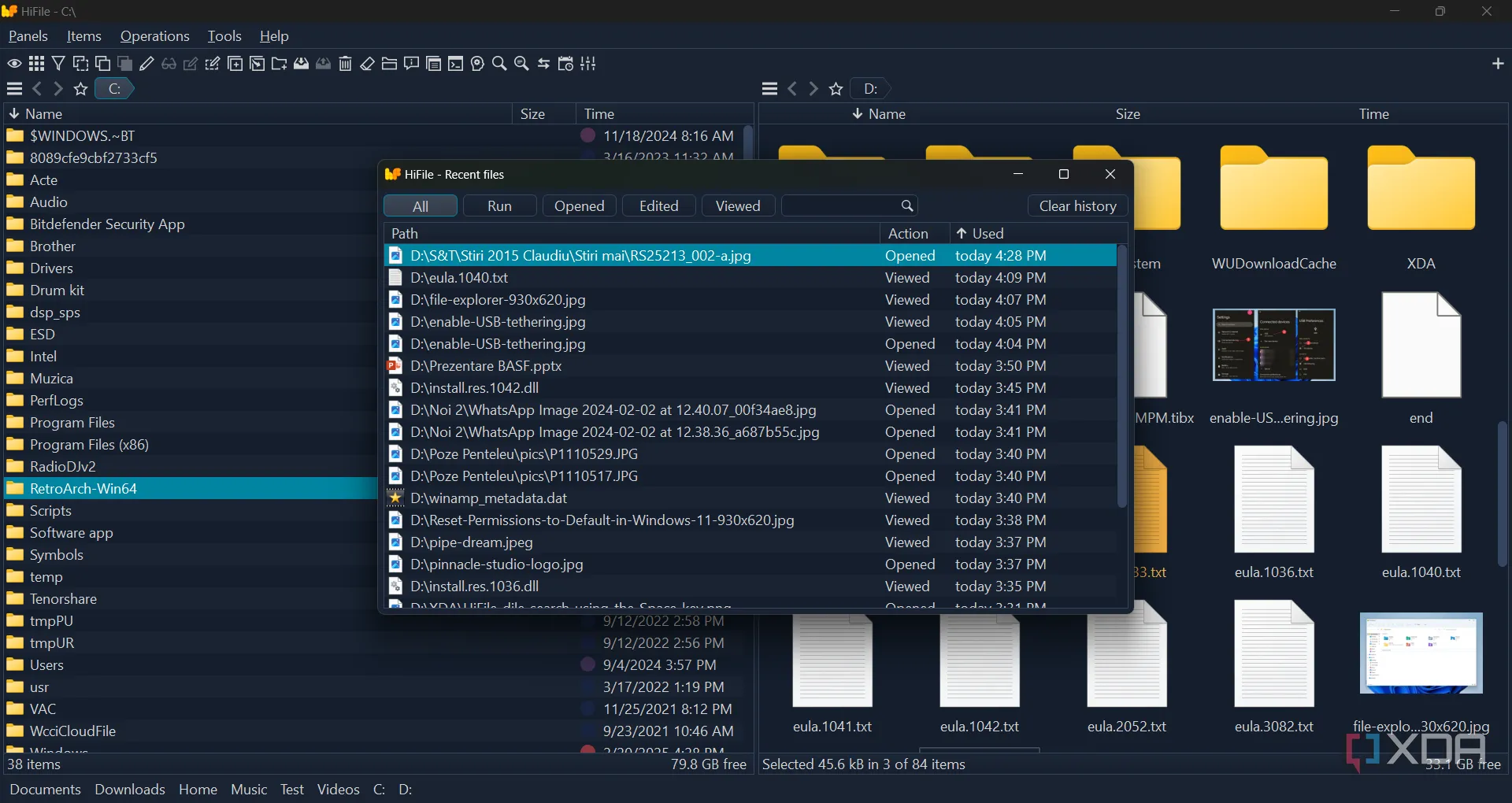Open the Items menu

[84, 36]
